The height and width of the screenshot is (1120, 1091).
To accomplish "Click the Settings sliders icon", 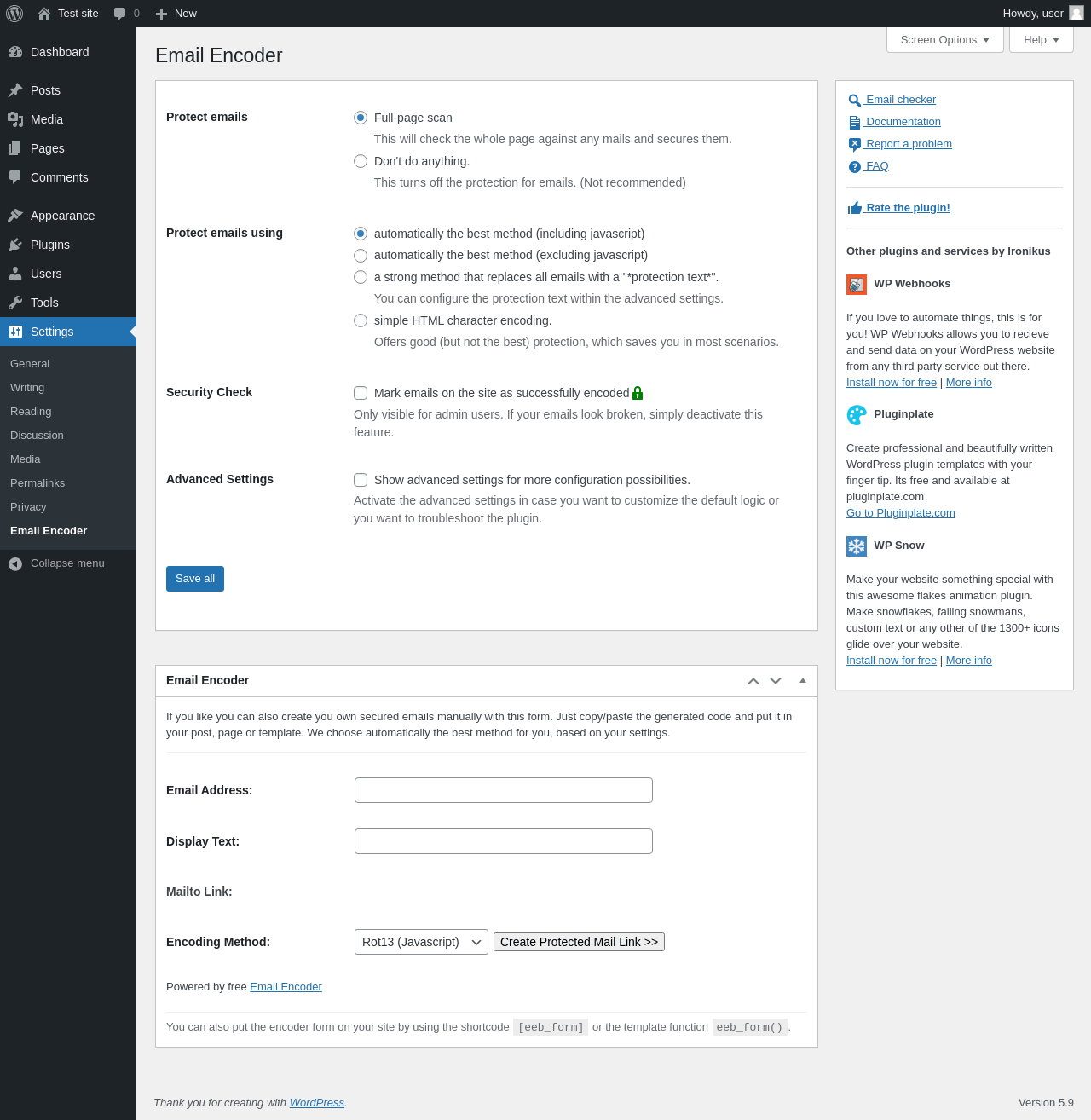I will click(15, 332).
